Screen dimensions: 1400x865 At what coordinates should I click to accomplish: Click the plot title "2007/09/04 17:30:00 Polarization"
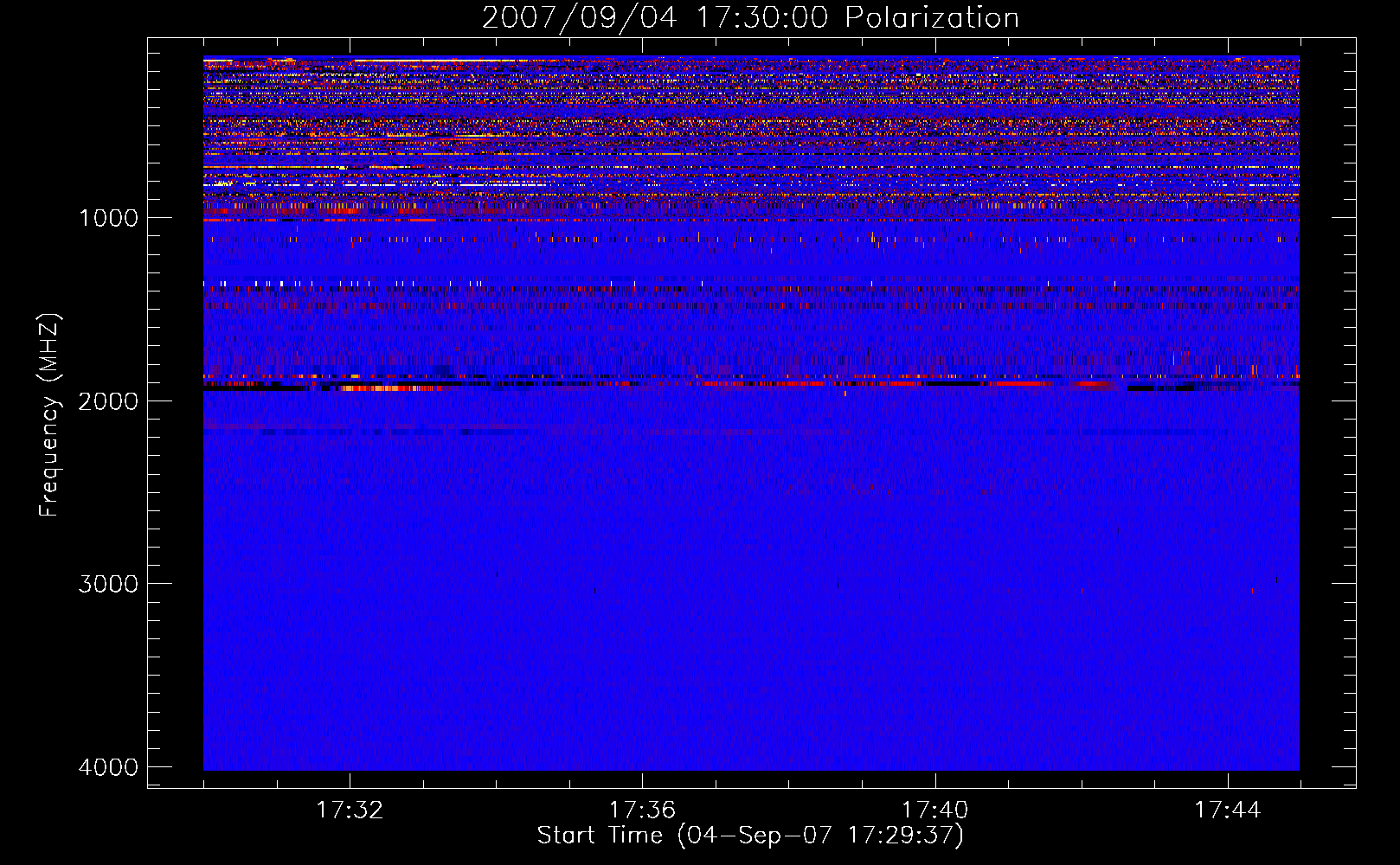pyautogui.click(x=750, y=18)
